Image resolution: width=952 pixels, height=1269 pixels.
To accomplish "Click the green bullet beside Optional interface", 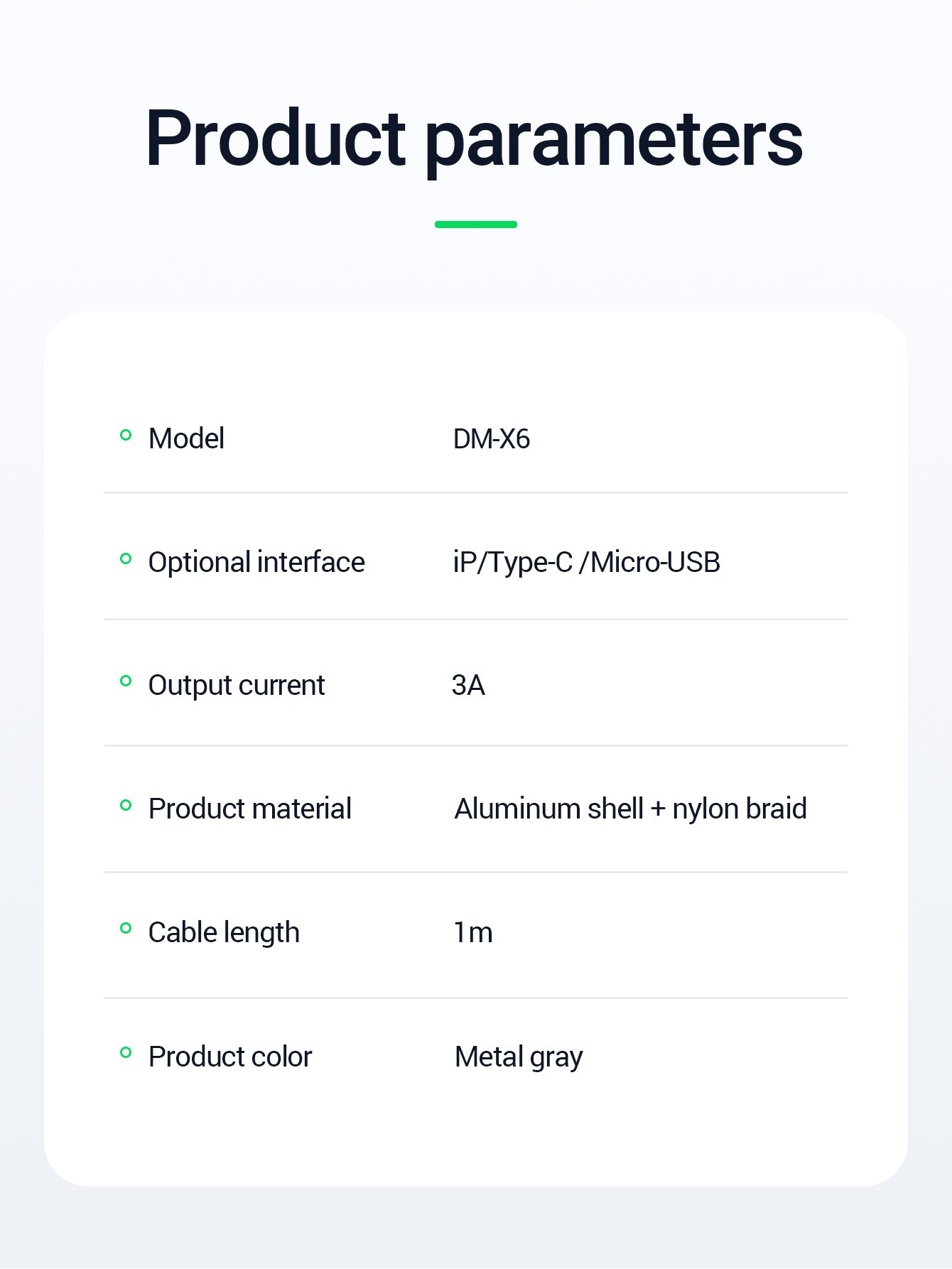I will (126, 558).
